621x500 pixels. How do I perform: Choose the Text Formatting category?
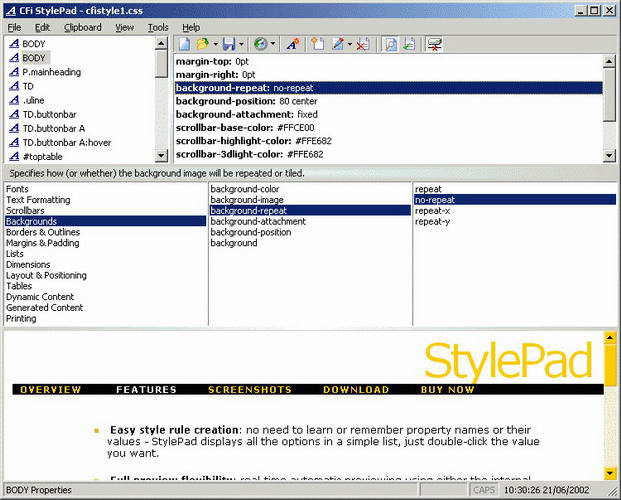click(38, 200)
